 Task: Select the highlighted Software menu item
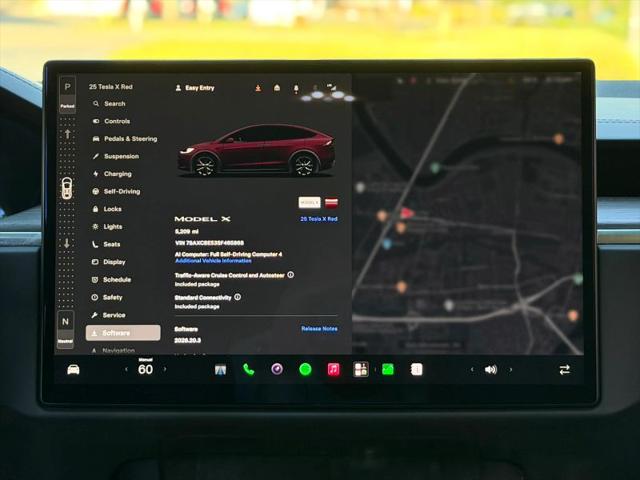(x=123, y=333)
